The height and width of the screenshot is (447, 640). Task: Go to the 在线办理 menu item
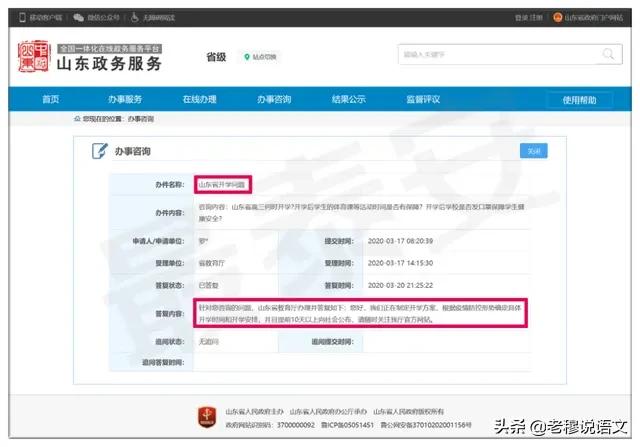199,100
